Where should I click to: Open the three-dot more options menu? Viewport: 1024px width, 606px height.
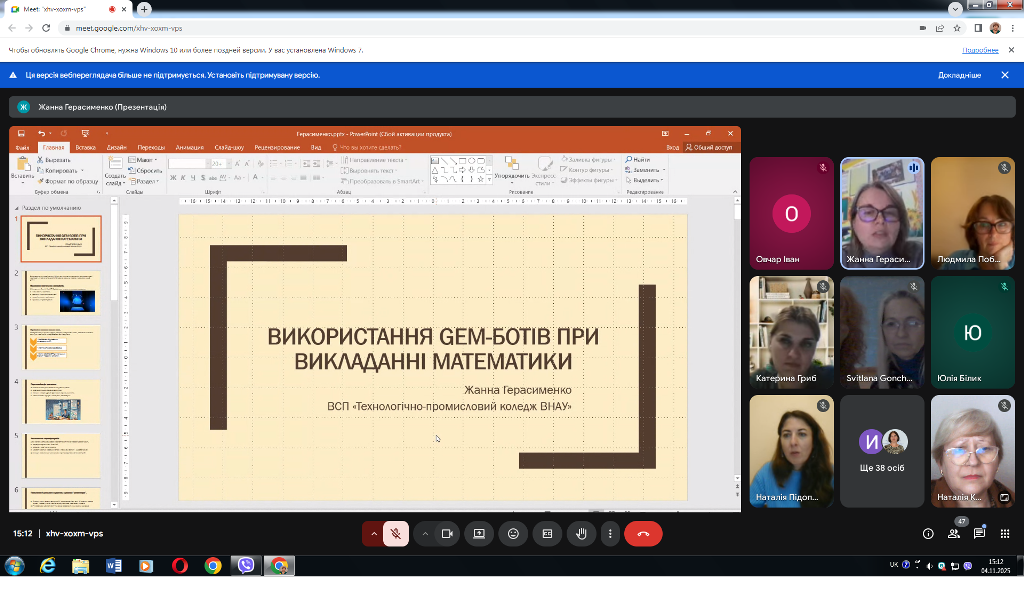pos(610,534)
